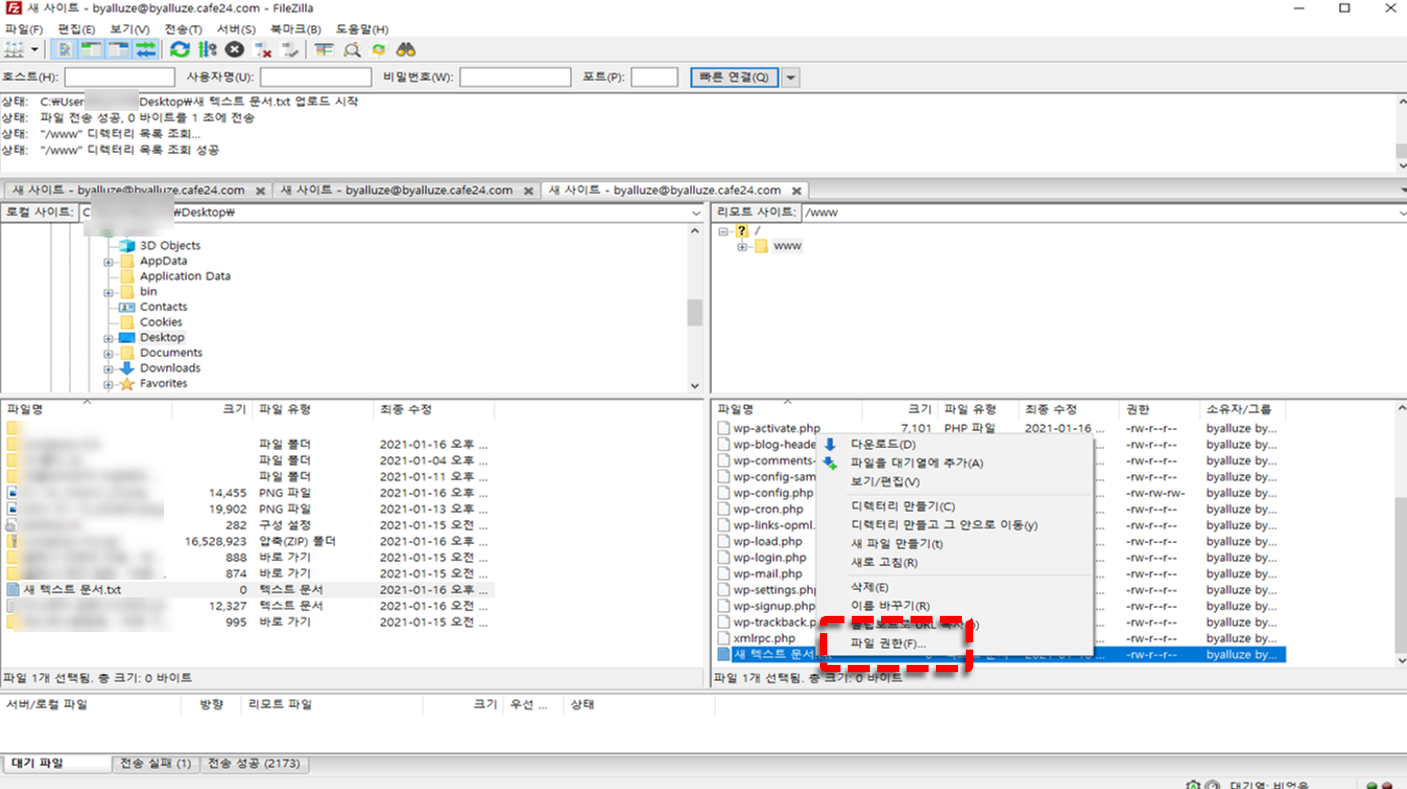The width and height of the screenshot is (1407, 789).
Task: Expand the Documents folder node
Action: 109,353
